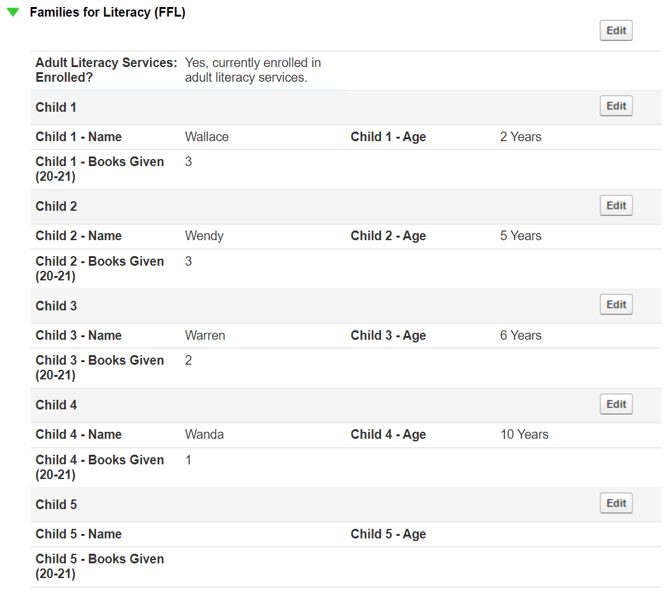Open Edit for the Child 2 section
Screen dimensions: 670x594
(616, 206)
